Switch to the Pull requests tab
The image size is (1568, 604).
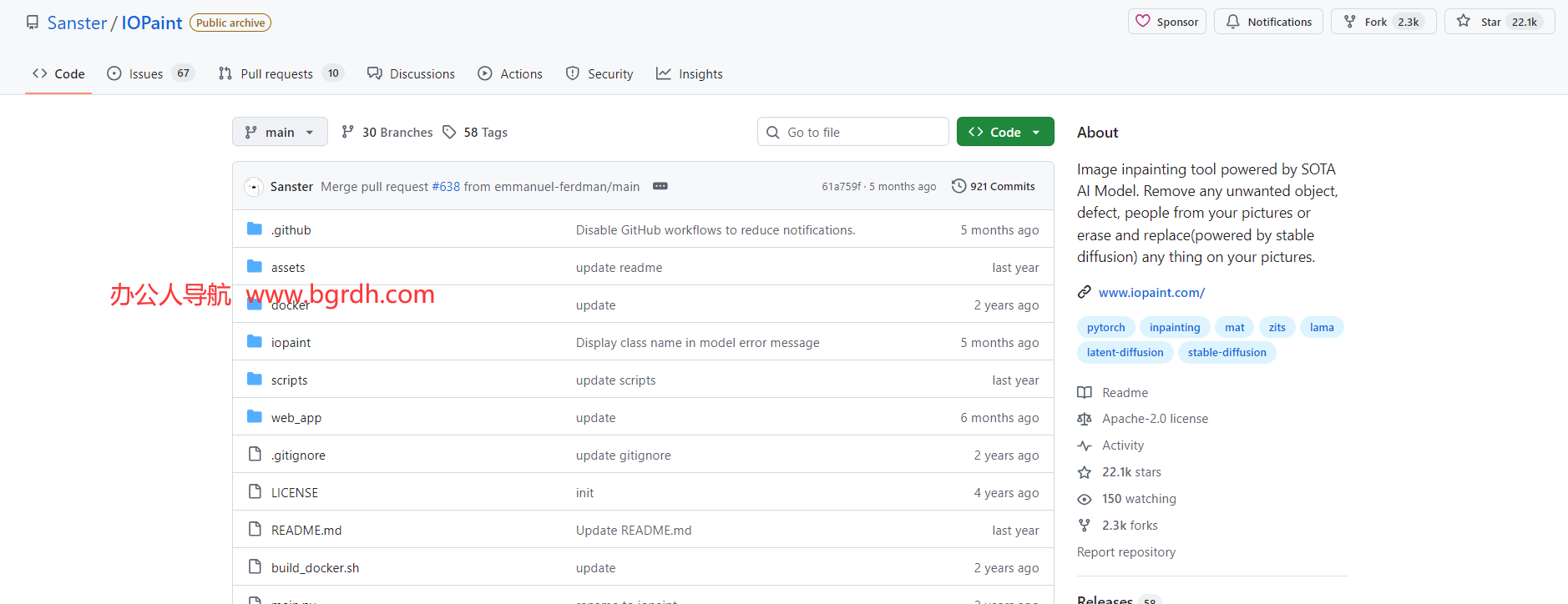276,73
